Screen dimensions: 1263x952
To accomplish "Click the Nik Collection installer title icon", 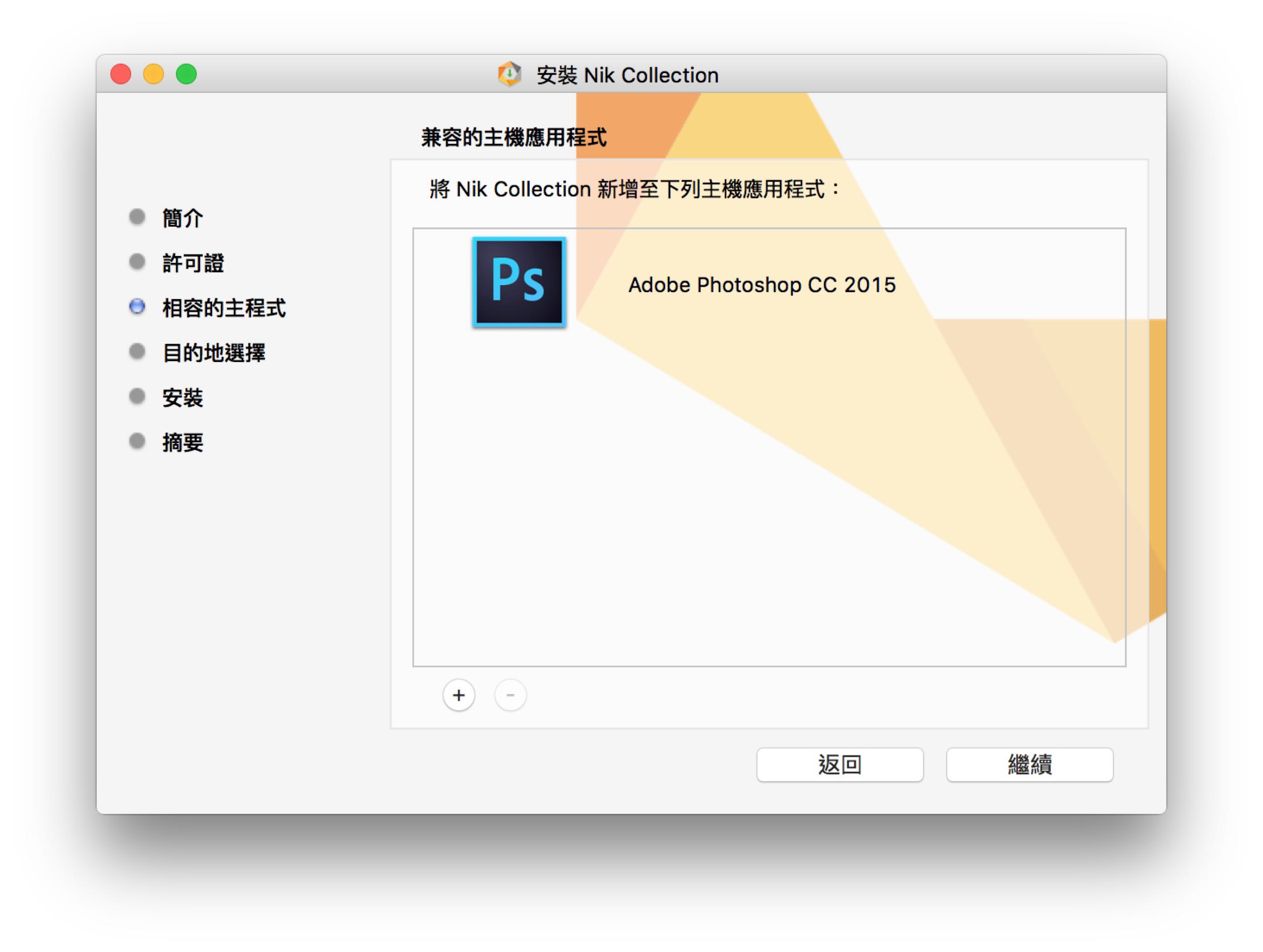I will point(509,74).
